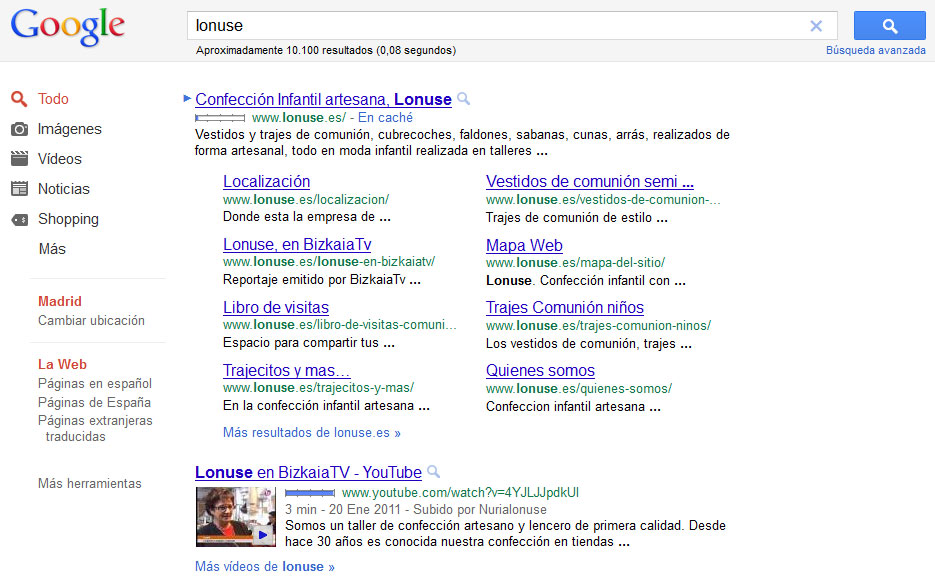Switch to Vídeos results
The width and height of the screenshot is (935, 581).
pos(60,159)
